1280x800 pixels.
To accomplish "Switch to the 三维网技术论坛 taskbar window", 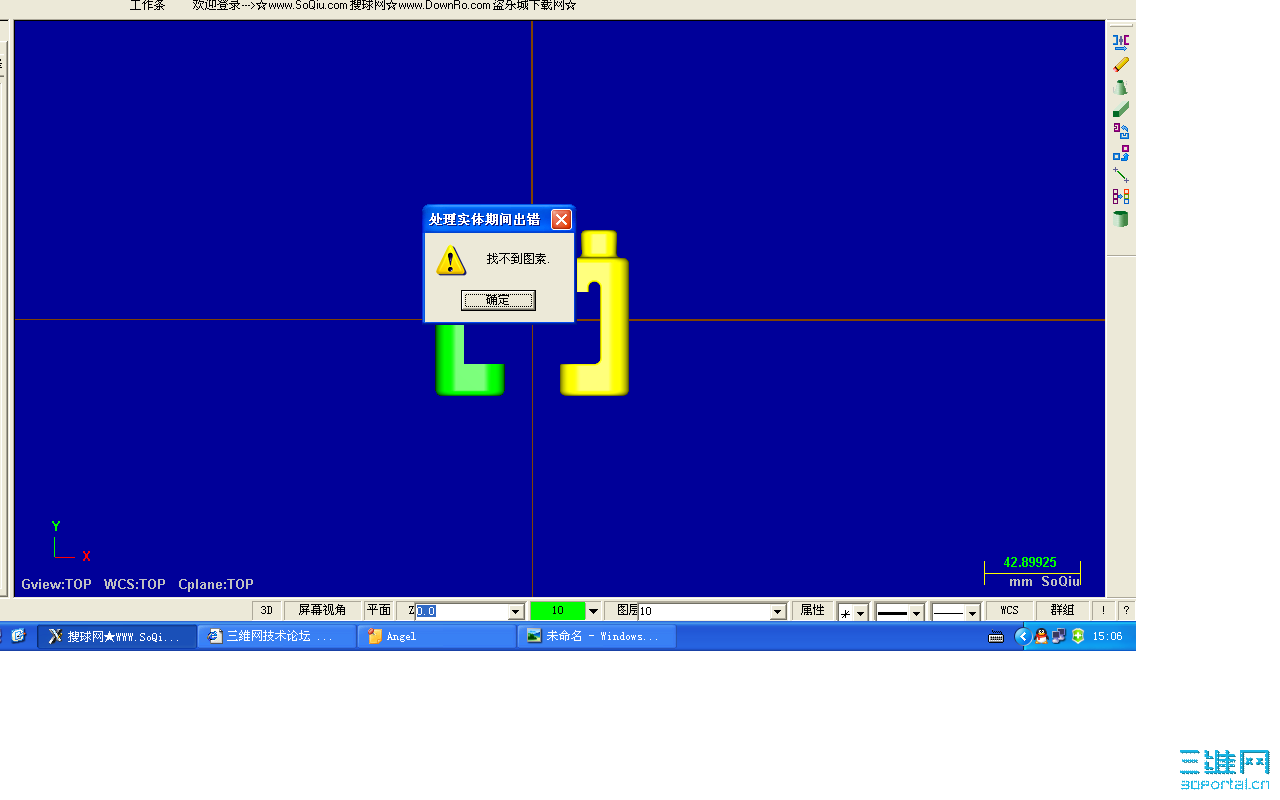I will [x=277, y=636].
